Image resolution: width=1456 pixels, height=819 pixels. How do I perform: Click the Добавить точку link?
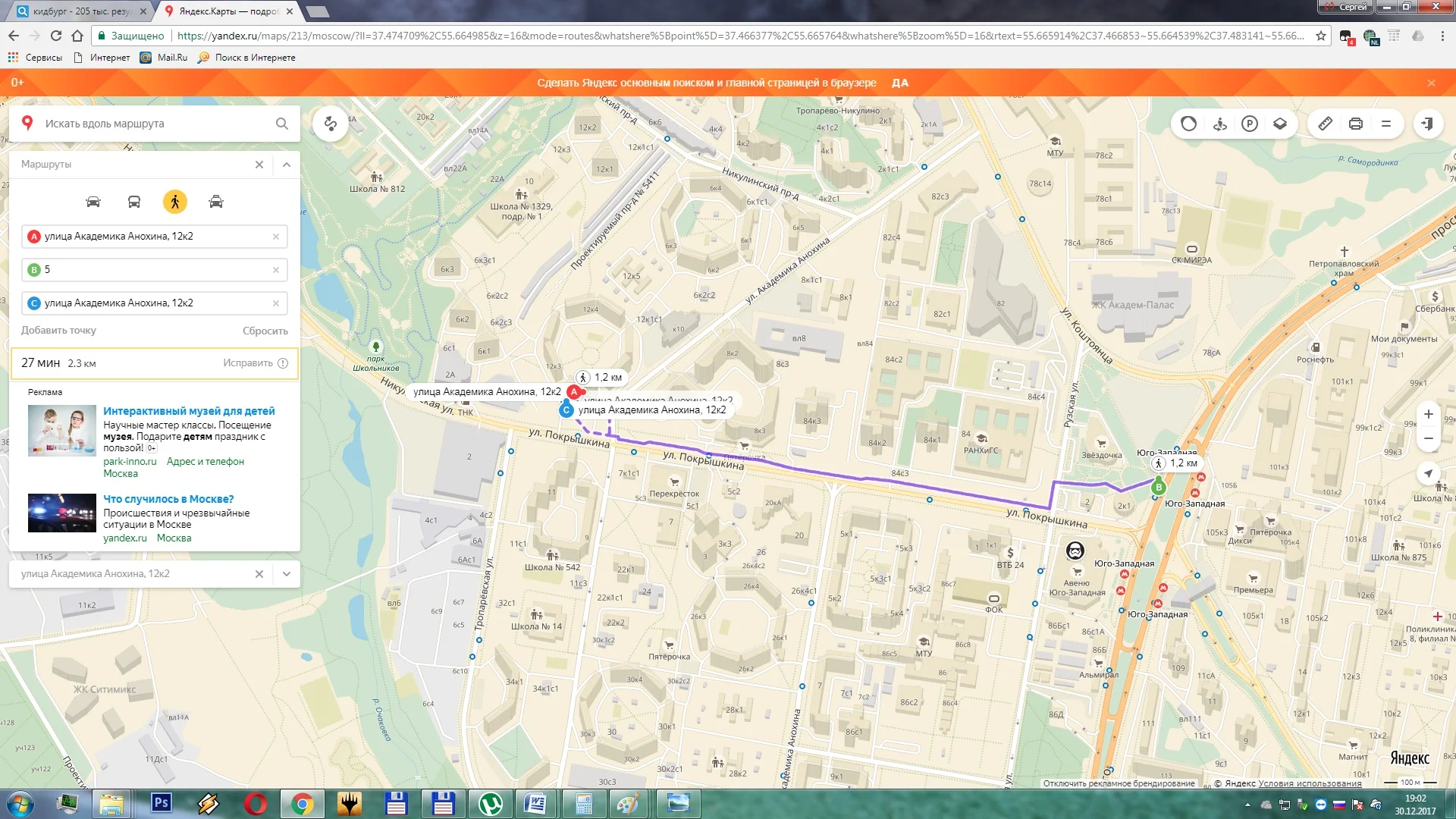pyautogui.click(x=58, y=331)
